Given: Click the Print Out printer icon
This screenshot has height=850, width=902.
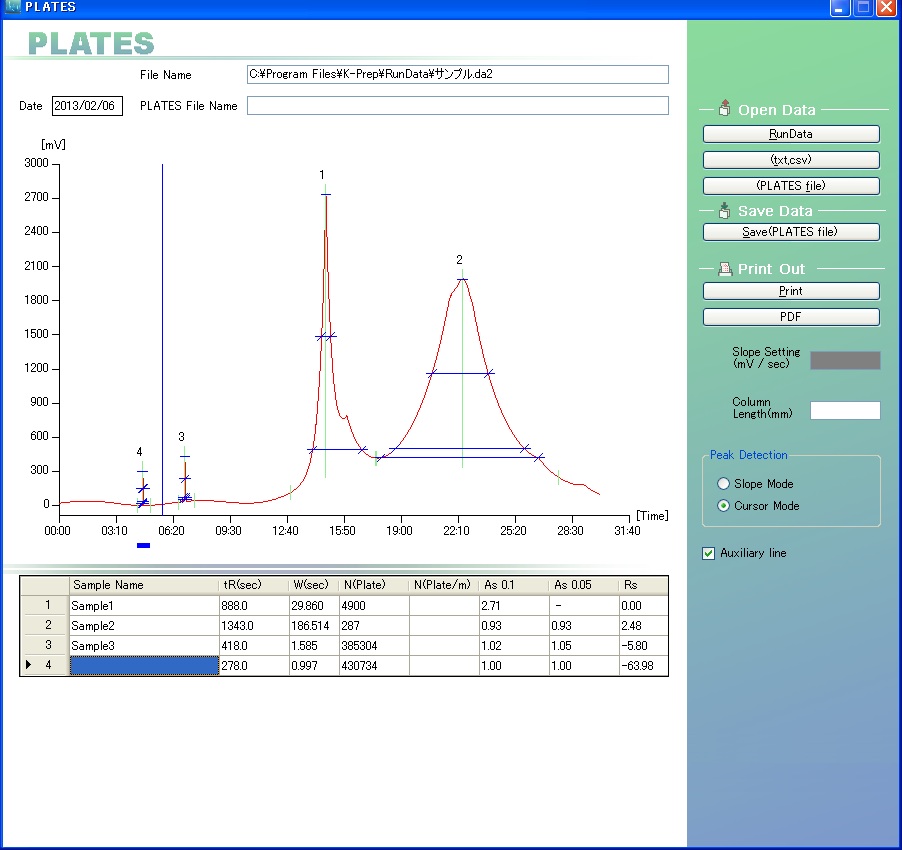Looking at the screenshot, I should [725, 269].
